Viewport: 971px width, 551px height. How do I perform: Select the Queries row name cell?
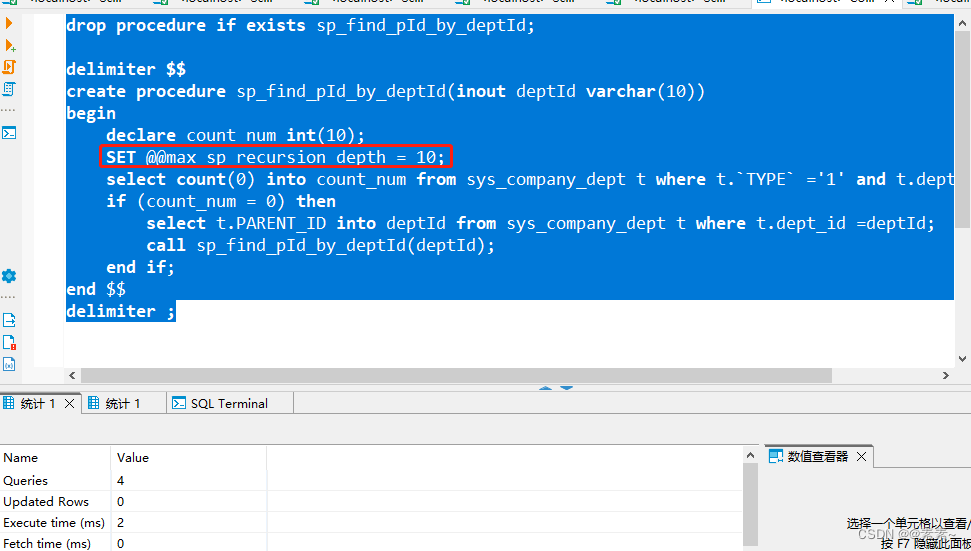tap(55, 480)
